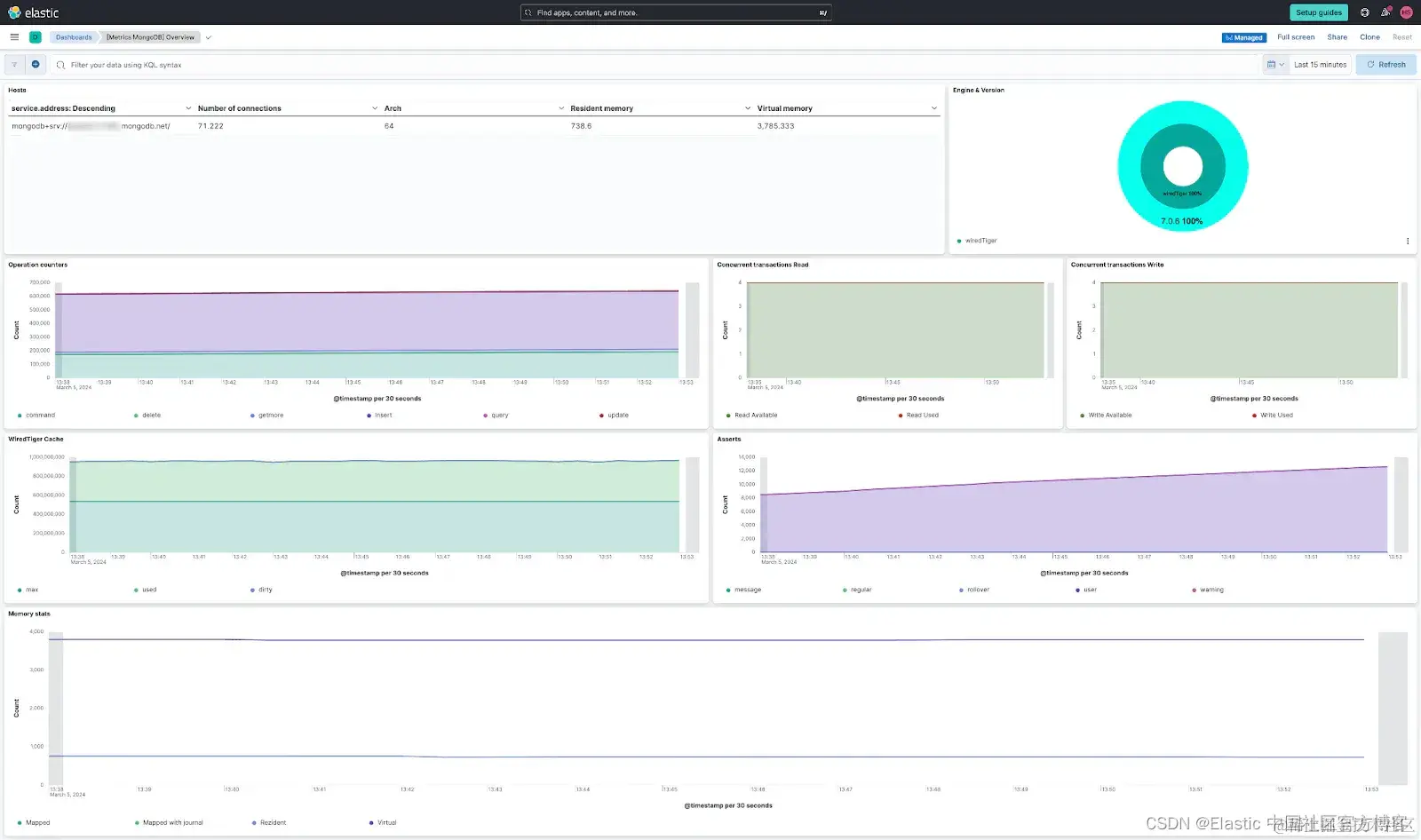Open the Last 15 minutes time picker

pyautogui.click(x=1320, y=65)
